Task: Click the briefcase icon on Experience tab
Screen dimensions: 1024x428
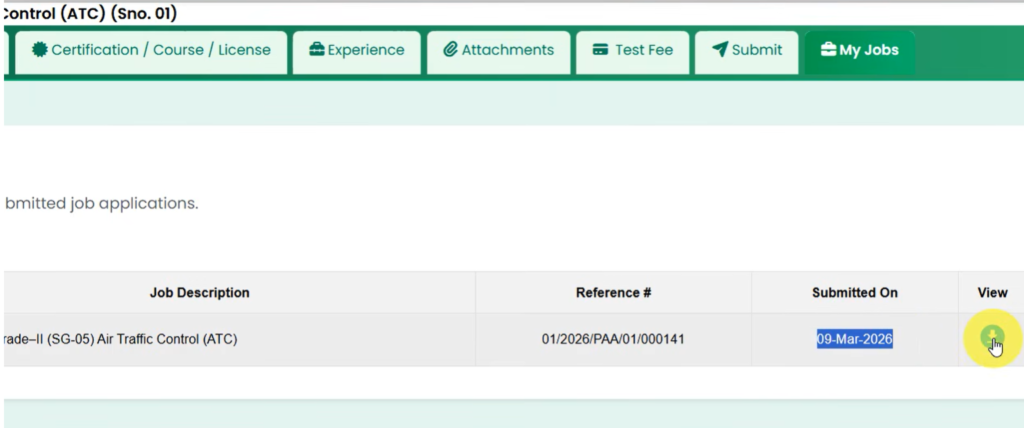Action: [x=317, y=50]
